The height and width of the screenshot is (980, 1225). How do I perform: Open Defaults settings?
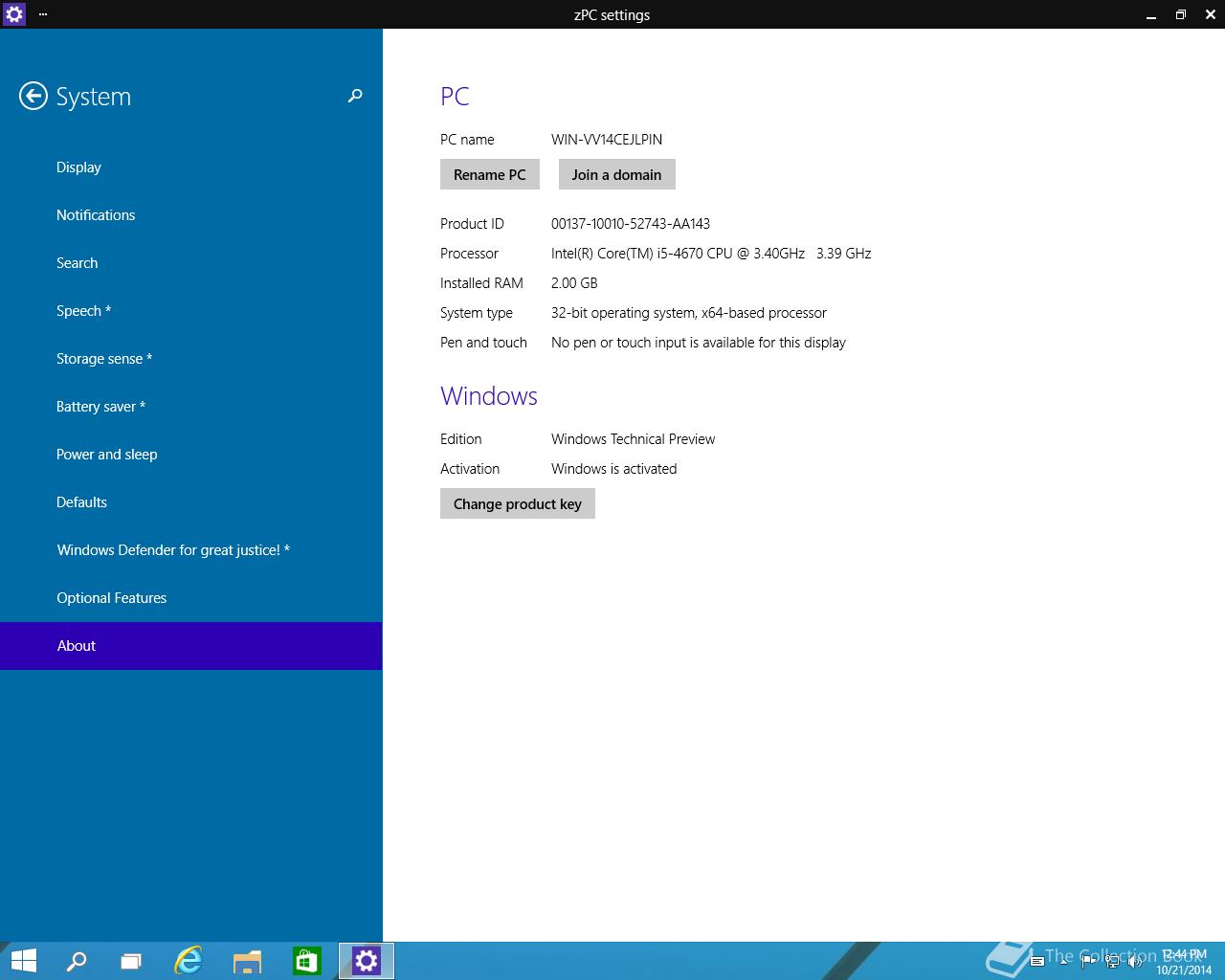click(x=191, y=502)
